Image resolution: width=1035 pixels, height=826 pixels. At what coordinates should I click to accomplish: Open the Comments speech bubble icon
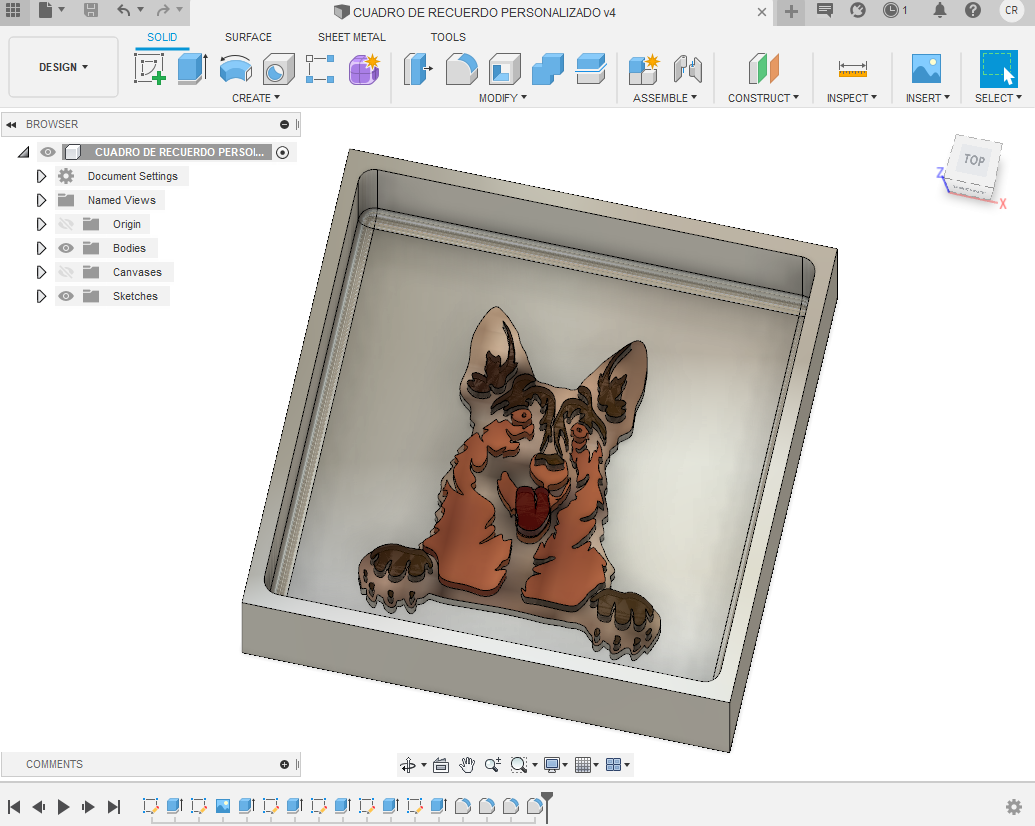(824, 10)
